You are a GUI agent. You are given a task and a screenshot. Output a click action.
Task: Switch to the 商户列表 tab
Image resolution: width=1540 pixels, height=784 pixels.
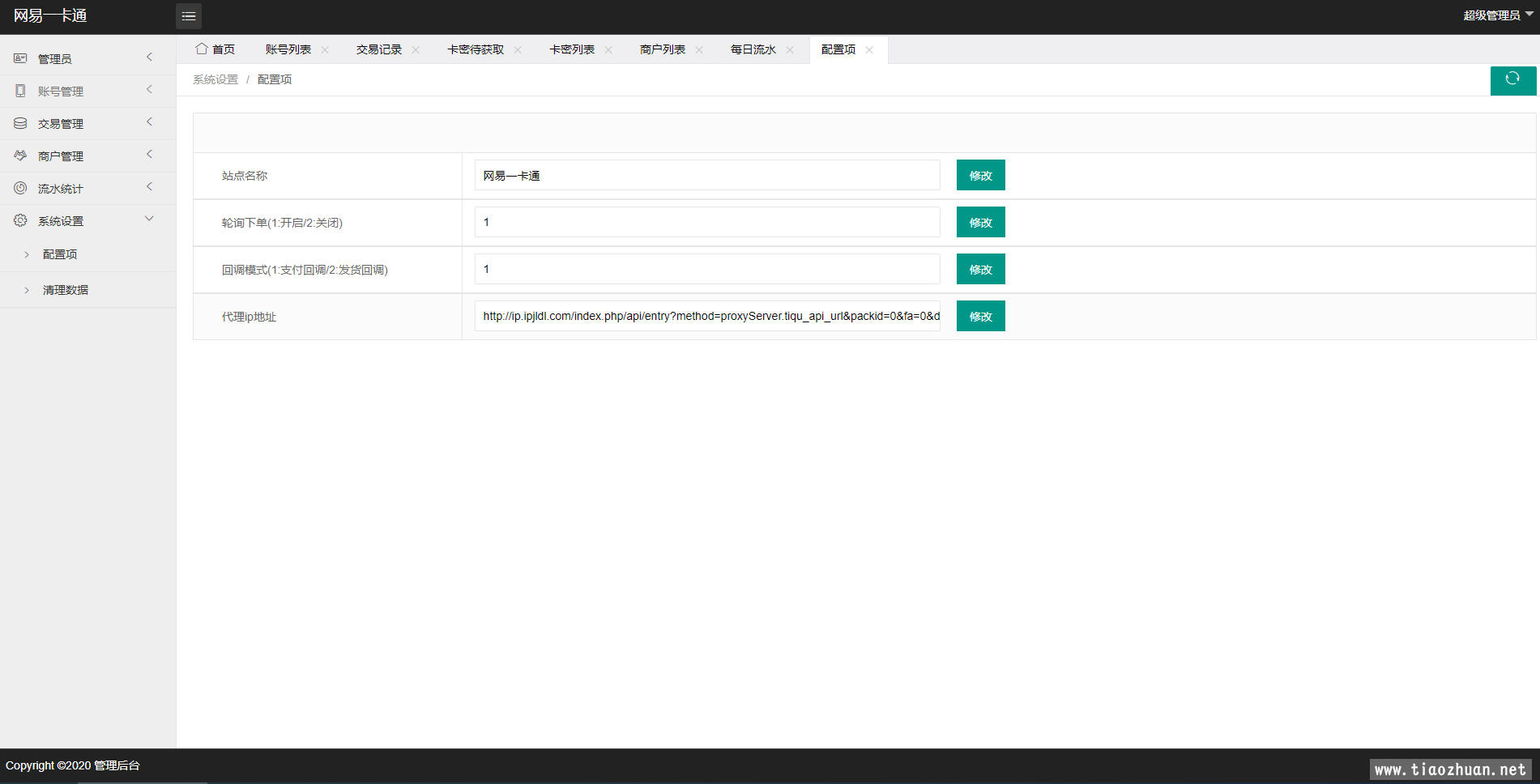(663, 49)
